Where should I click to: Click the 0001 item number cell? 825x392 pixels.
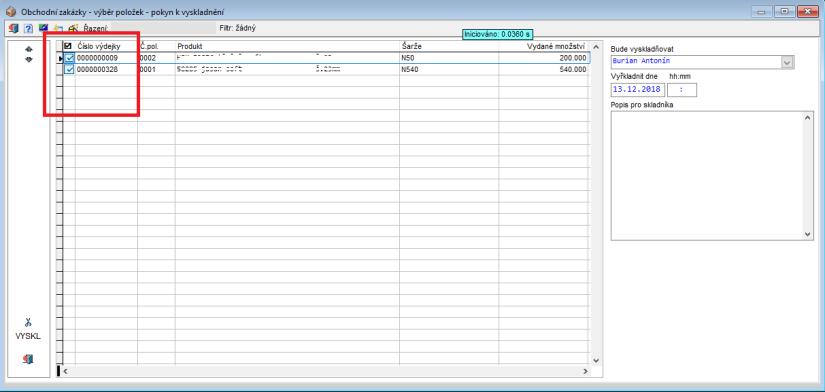coord(156,69)
